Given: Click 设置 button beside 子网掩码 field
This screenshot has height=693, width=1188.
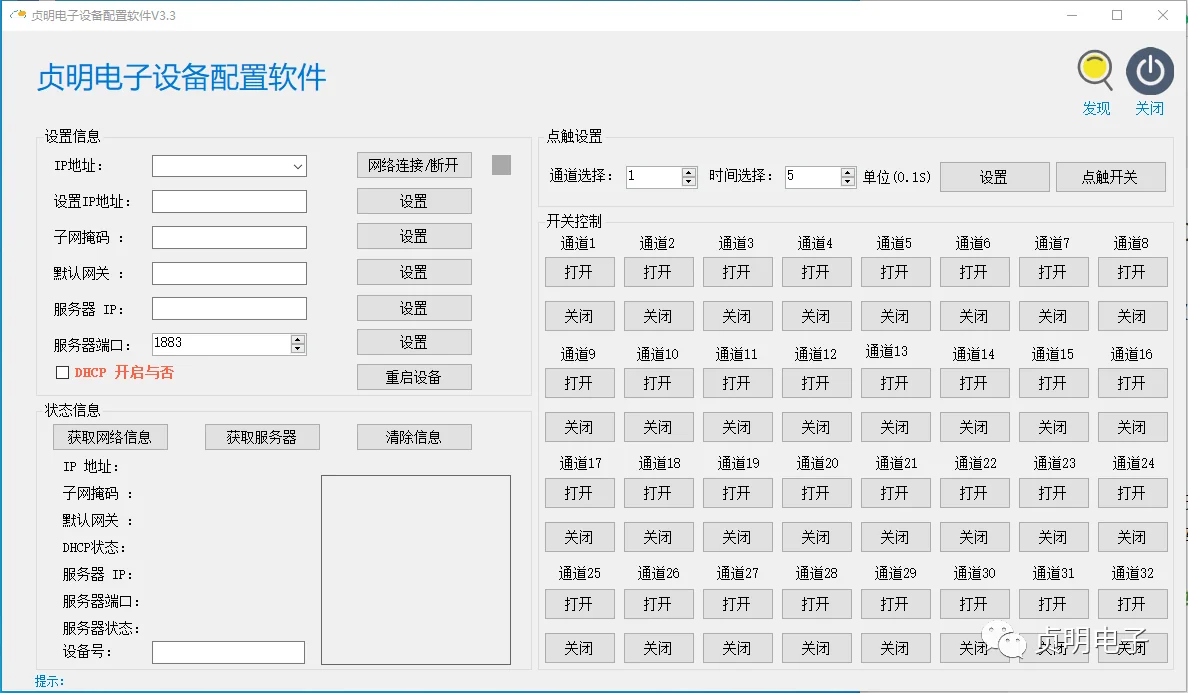Looking at the screenshot, I should [x=414, y=236].
